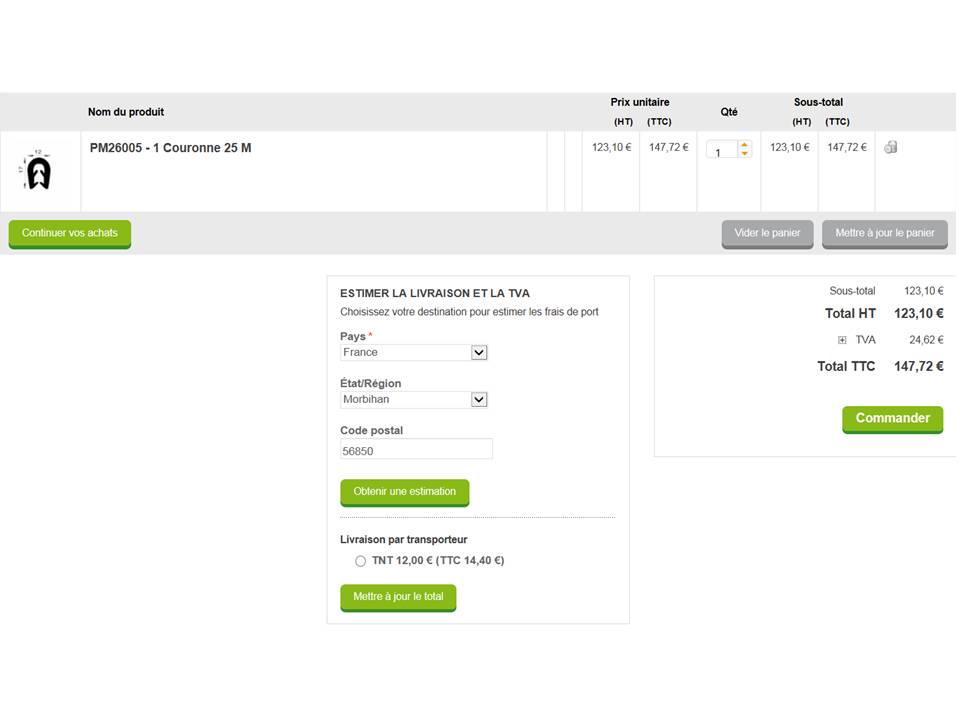Image resolution: width=960 pixels, height=720 pixels.
Task: Click the Sous-total column header
Action: click(x=818, y=102)
